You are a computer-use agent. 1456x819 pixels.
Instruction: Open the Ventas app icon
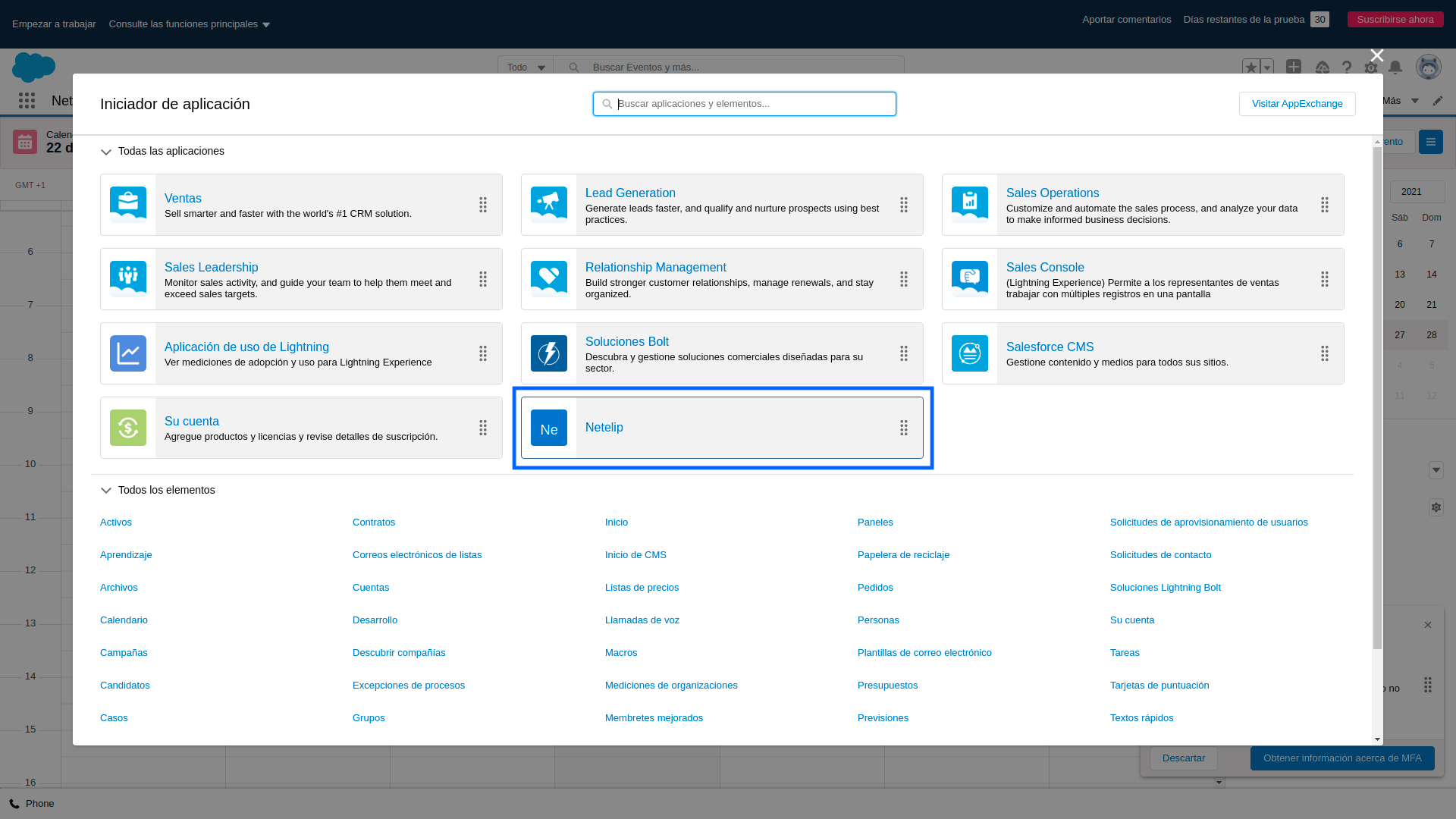click(128, 205)
